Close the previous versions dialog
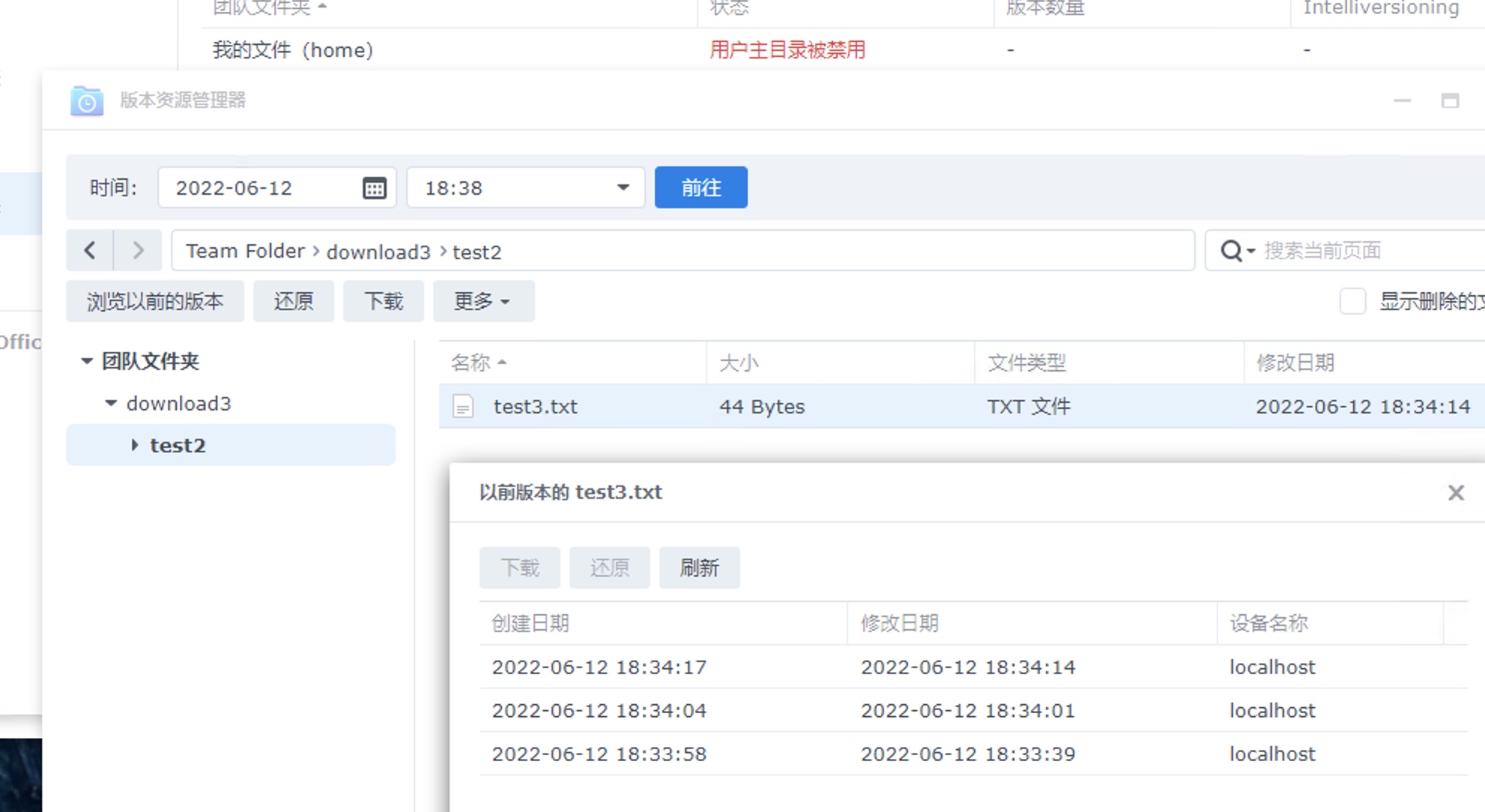 pyautogui.click(x=1456, y=492)
